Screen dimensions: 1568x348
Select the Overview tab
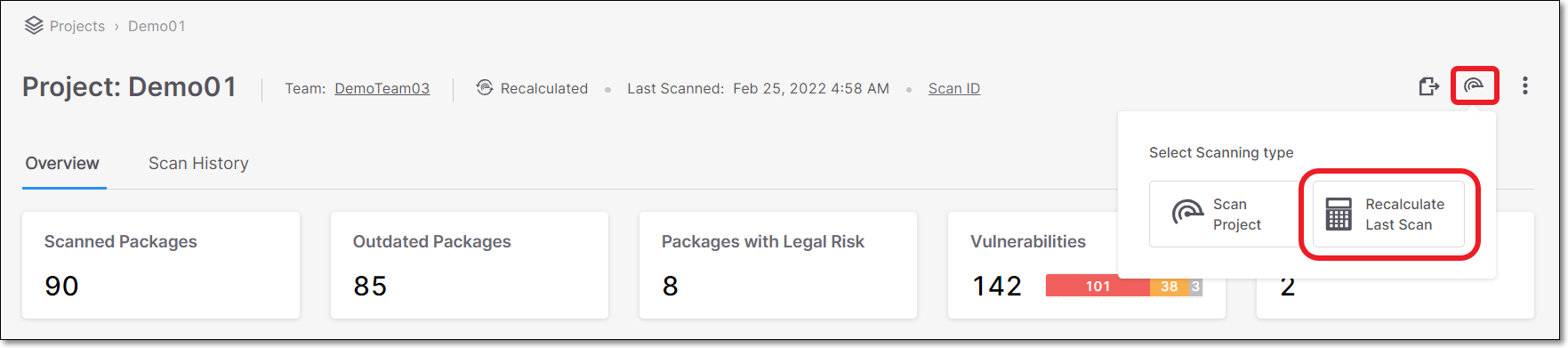point(62,163)
